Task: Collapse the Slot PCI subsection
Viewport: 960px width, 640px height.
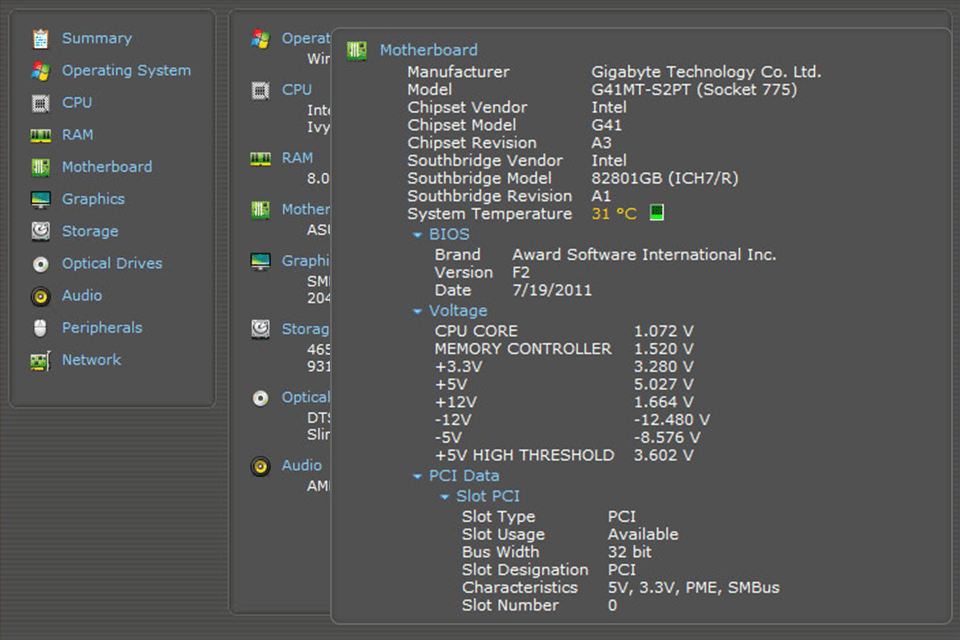Action: pyautogui.click(x=446, y=496)
